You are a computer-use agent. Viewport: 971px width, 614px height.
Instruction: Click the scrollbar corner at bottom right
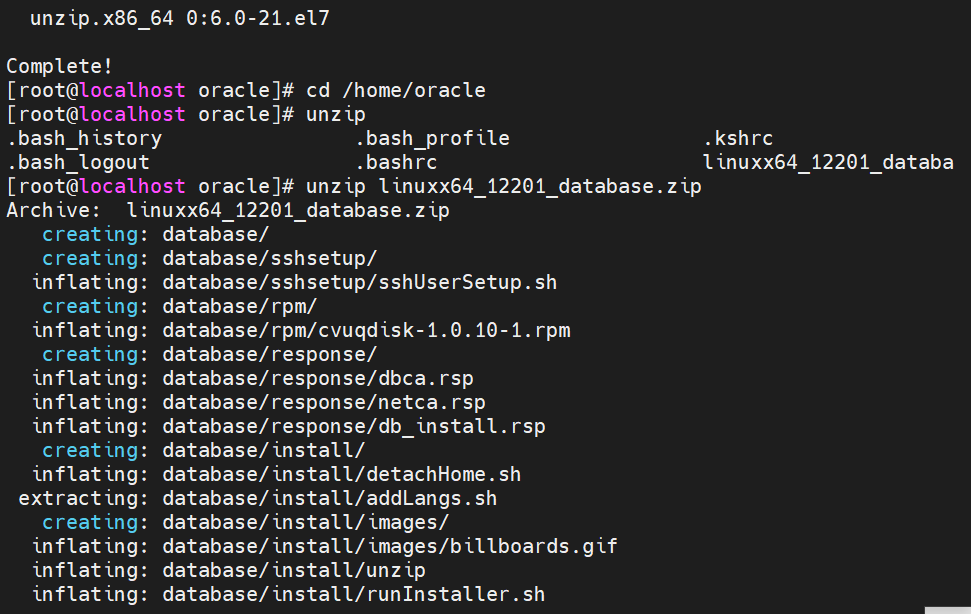coord(948,610)
